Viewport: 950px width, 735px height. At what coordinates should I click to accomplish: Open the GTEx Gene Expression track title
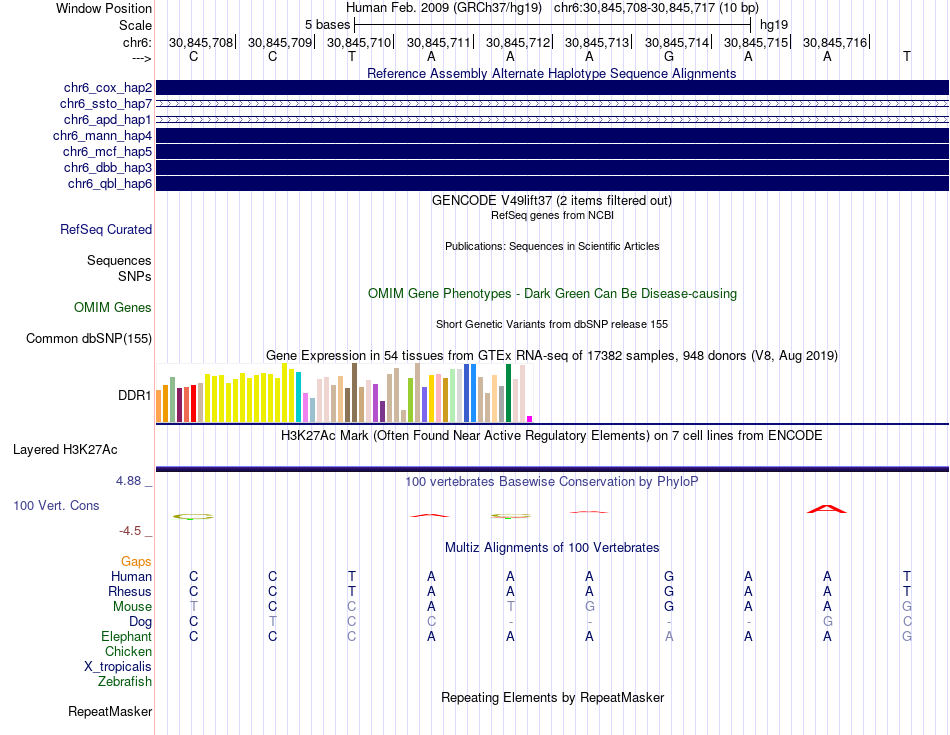click(x=552, y=356)
